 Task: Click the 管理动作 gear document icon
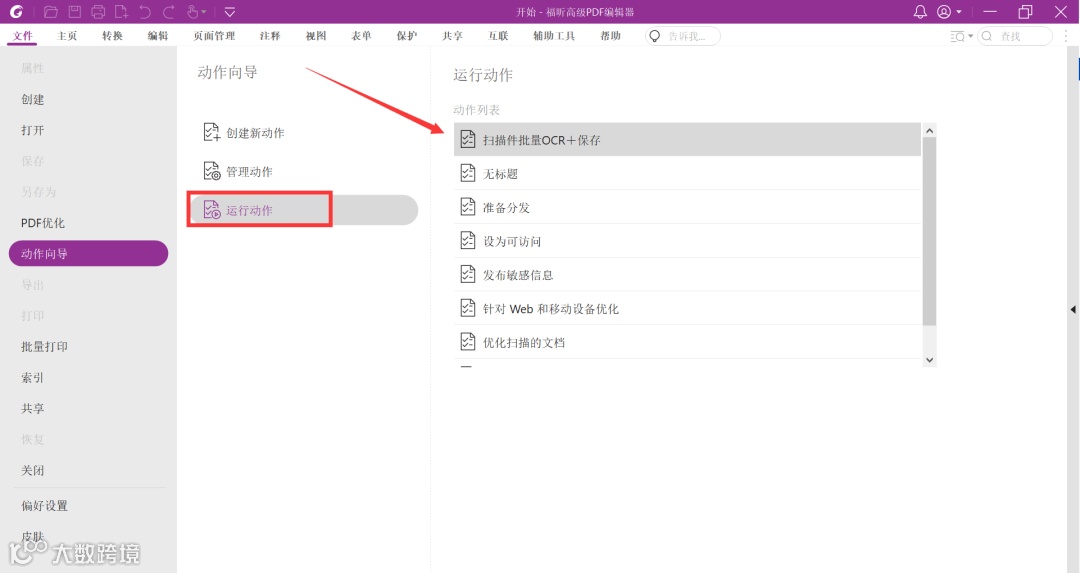[211, 170]
